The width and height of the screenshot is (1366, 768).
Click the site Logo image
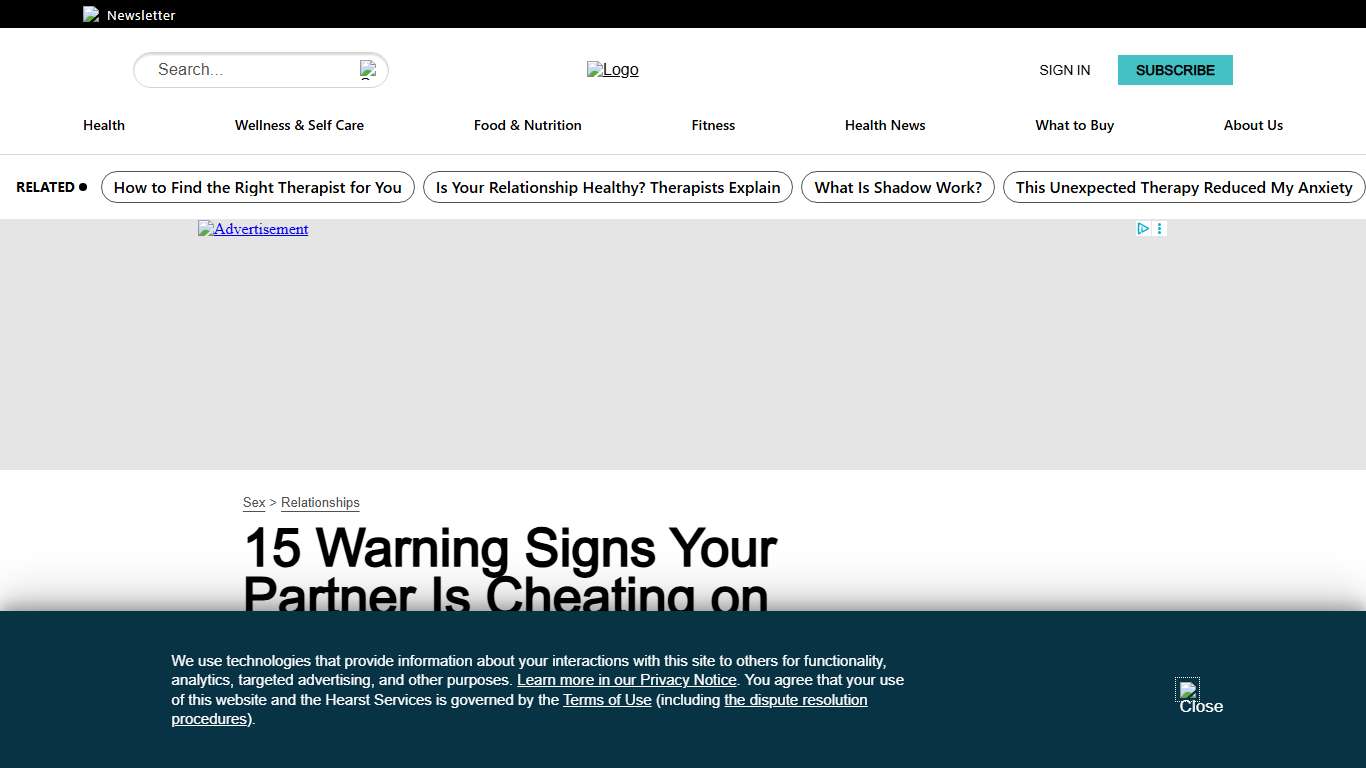612,70
